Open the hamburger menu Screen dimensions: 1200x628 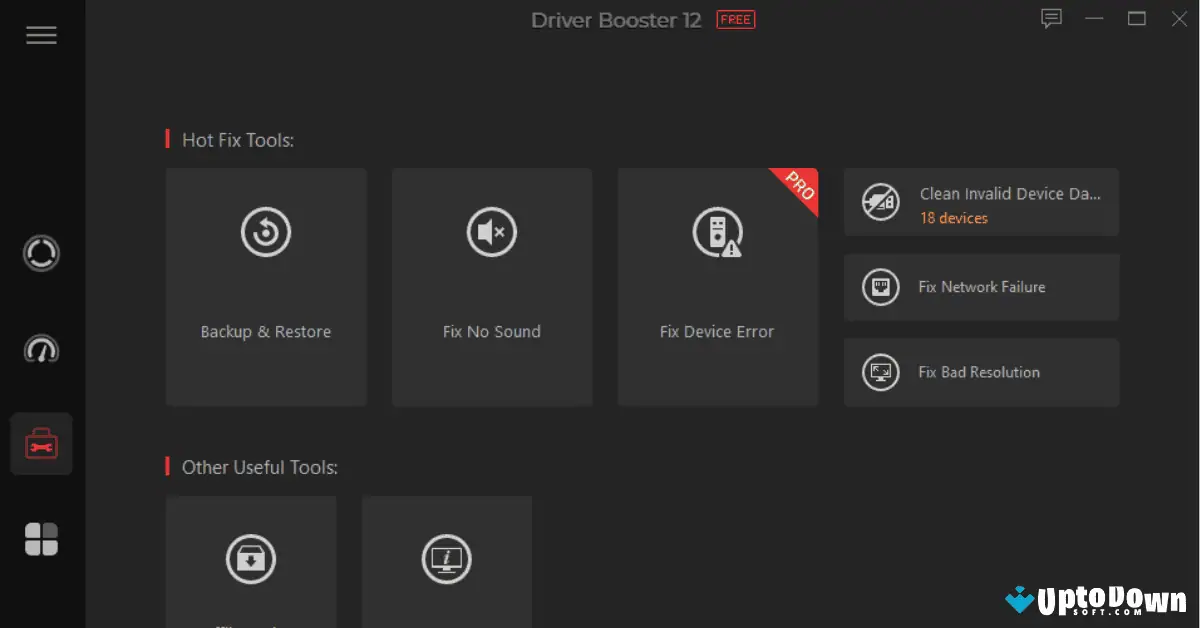[41, 35]
